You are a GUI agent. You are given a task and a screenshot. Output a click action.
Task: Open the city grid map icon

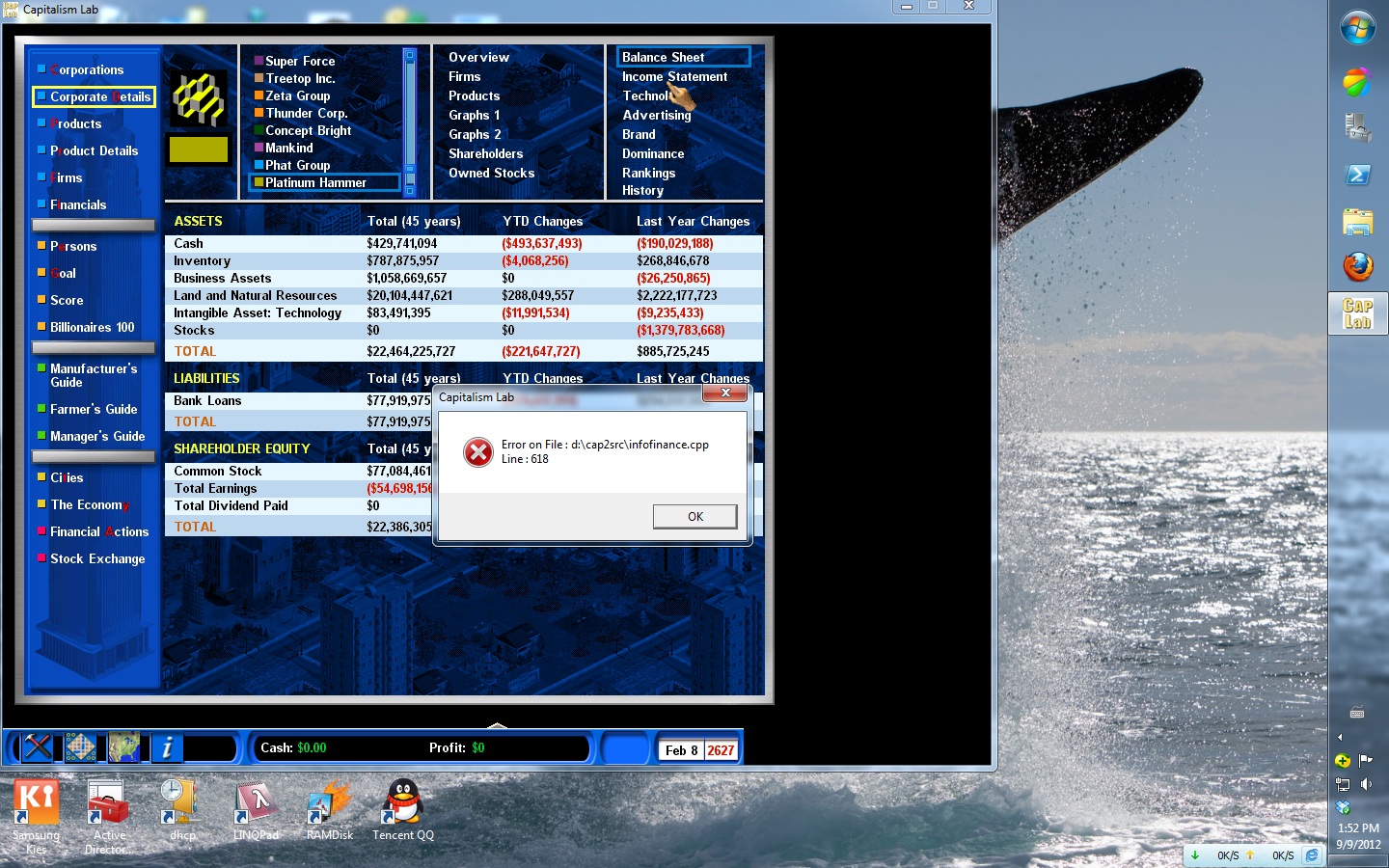pos(80,747)
